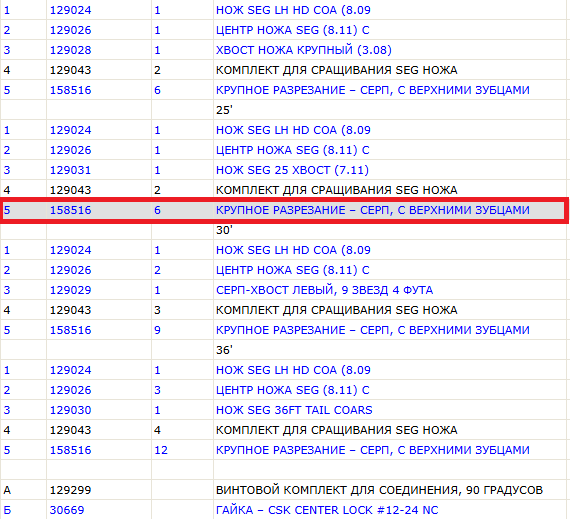
Task: Click quantity 9 in 30' section's 158516 row
Action: coord(157,330)
